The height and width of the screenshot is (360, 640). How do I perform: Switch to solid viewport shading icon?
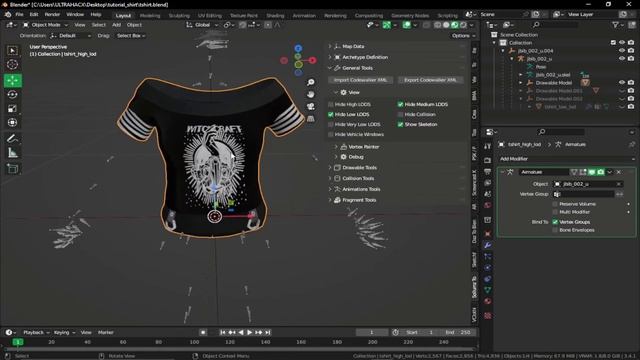446,25
